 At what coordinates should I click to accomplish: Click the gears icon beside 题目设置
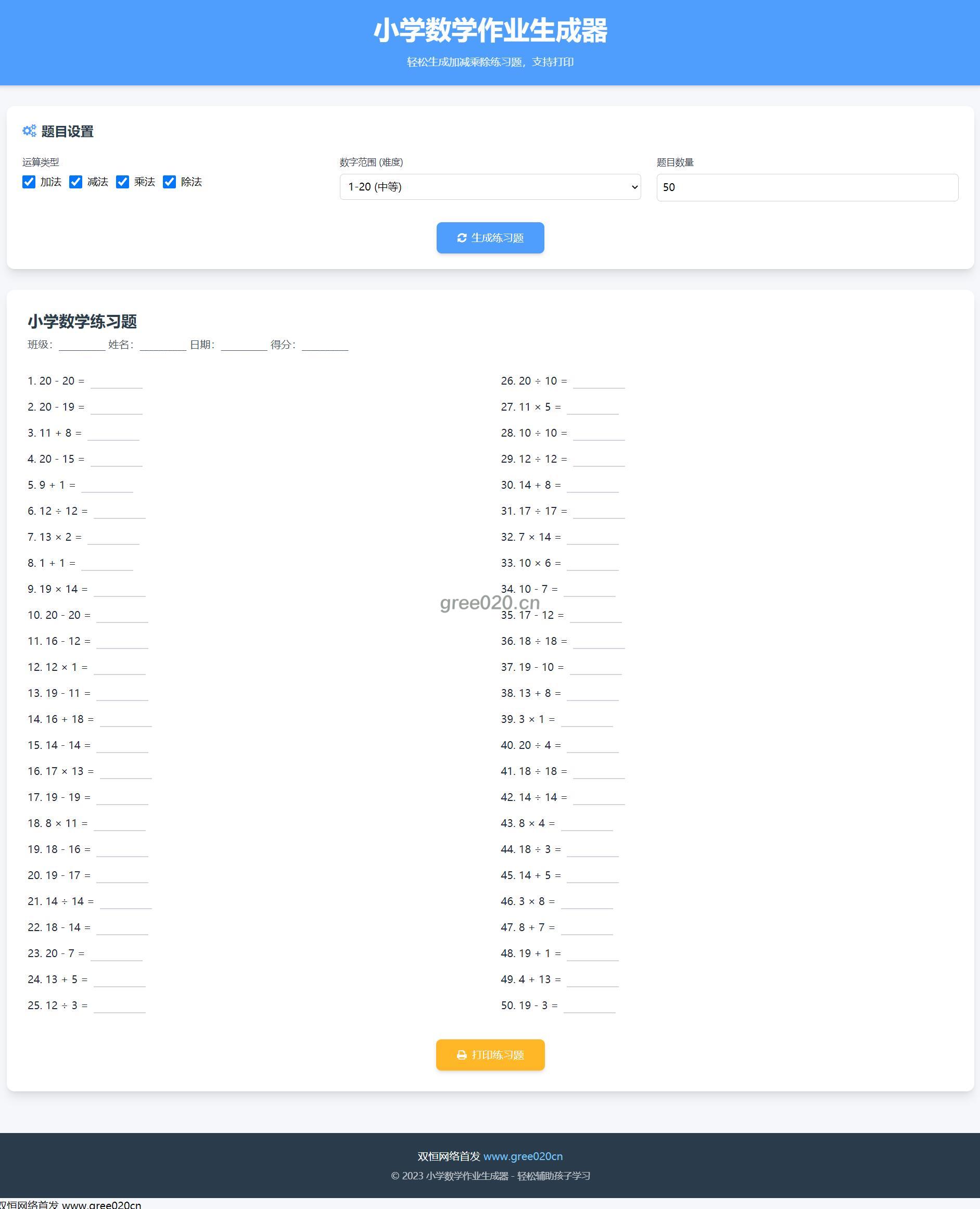29,131
